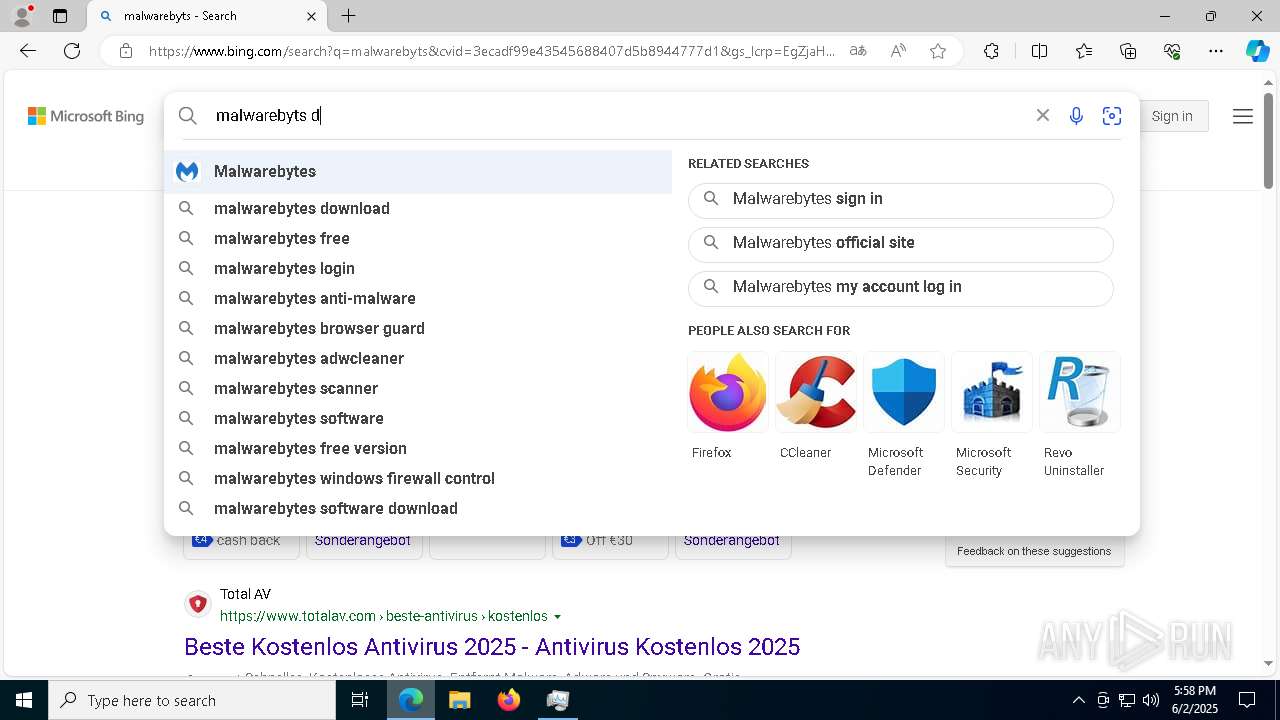
Task: Click in the Bing search text field
Action: coord(620,115)
